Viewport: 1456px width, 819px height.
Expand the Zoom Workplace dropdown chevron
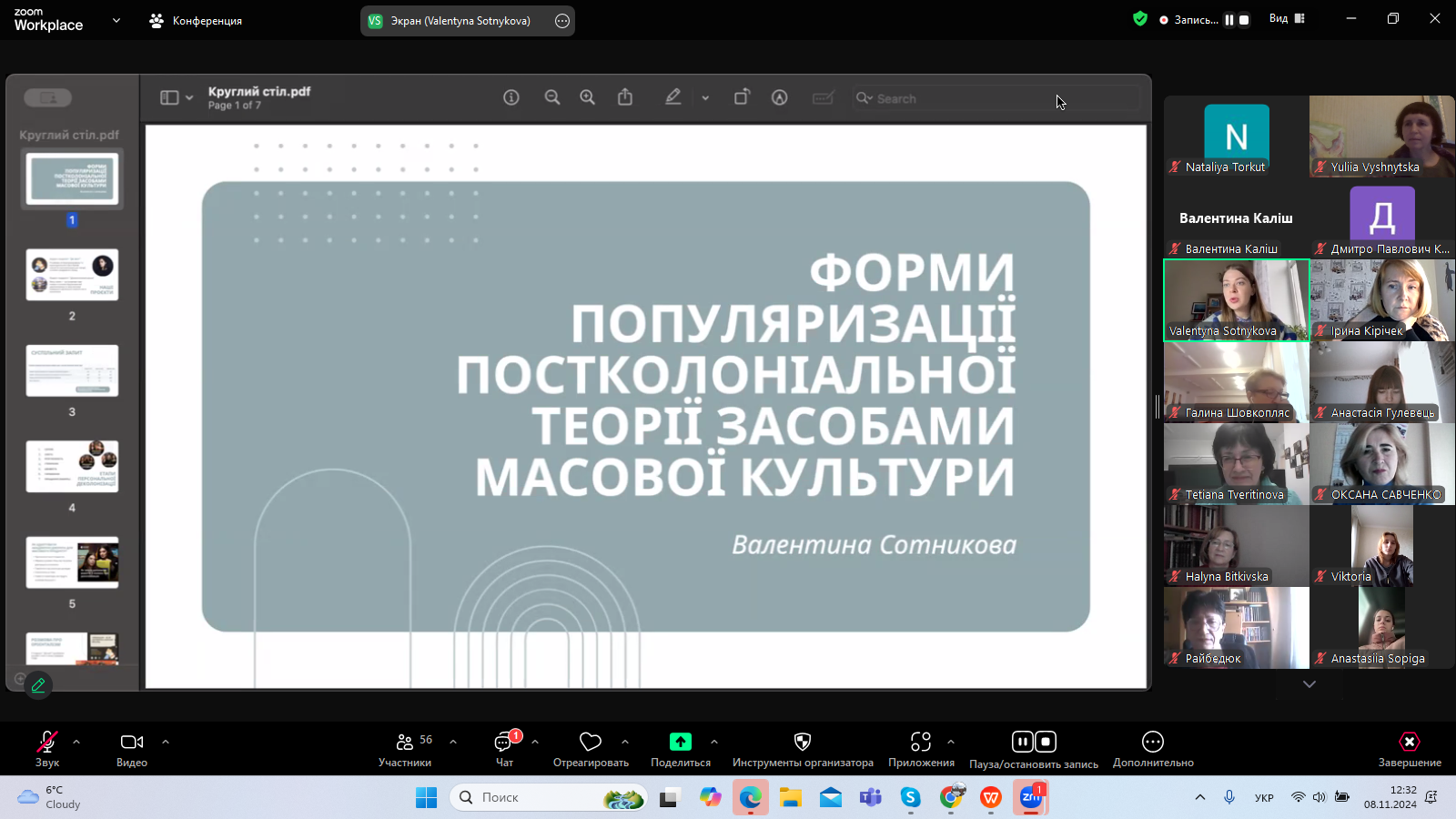[116, 20]
